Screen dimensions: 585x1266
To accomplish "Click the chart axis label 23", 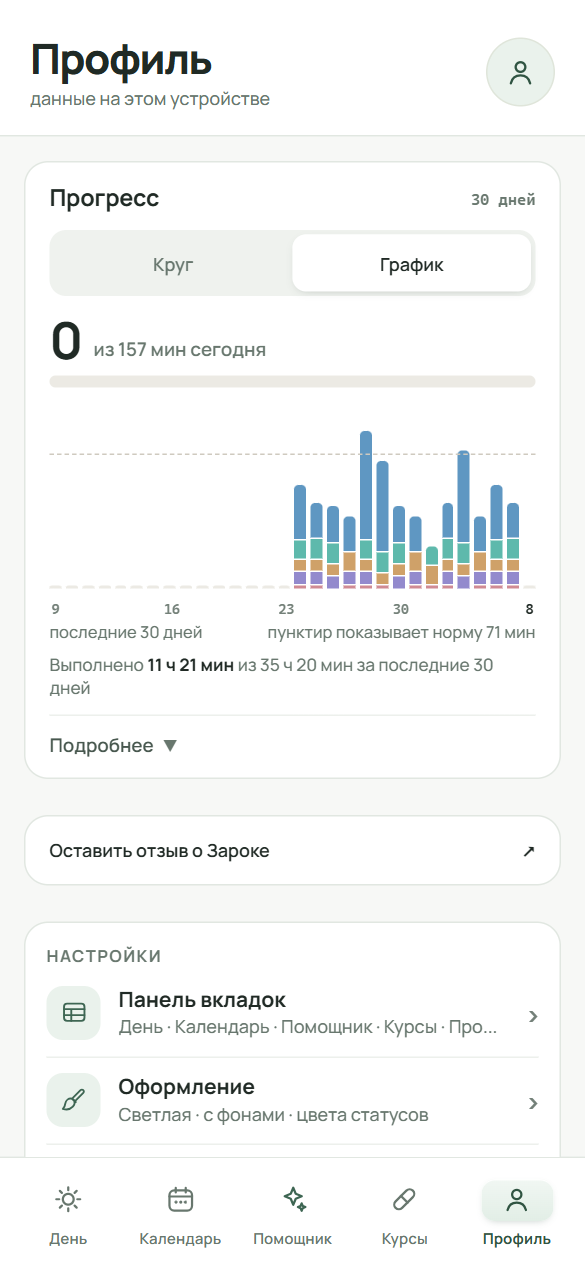I will point(286,609).
